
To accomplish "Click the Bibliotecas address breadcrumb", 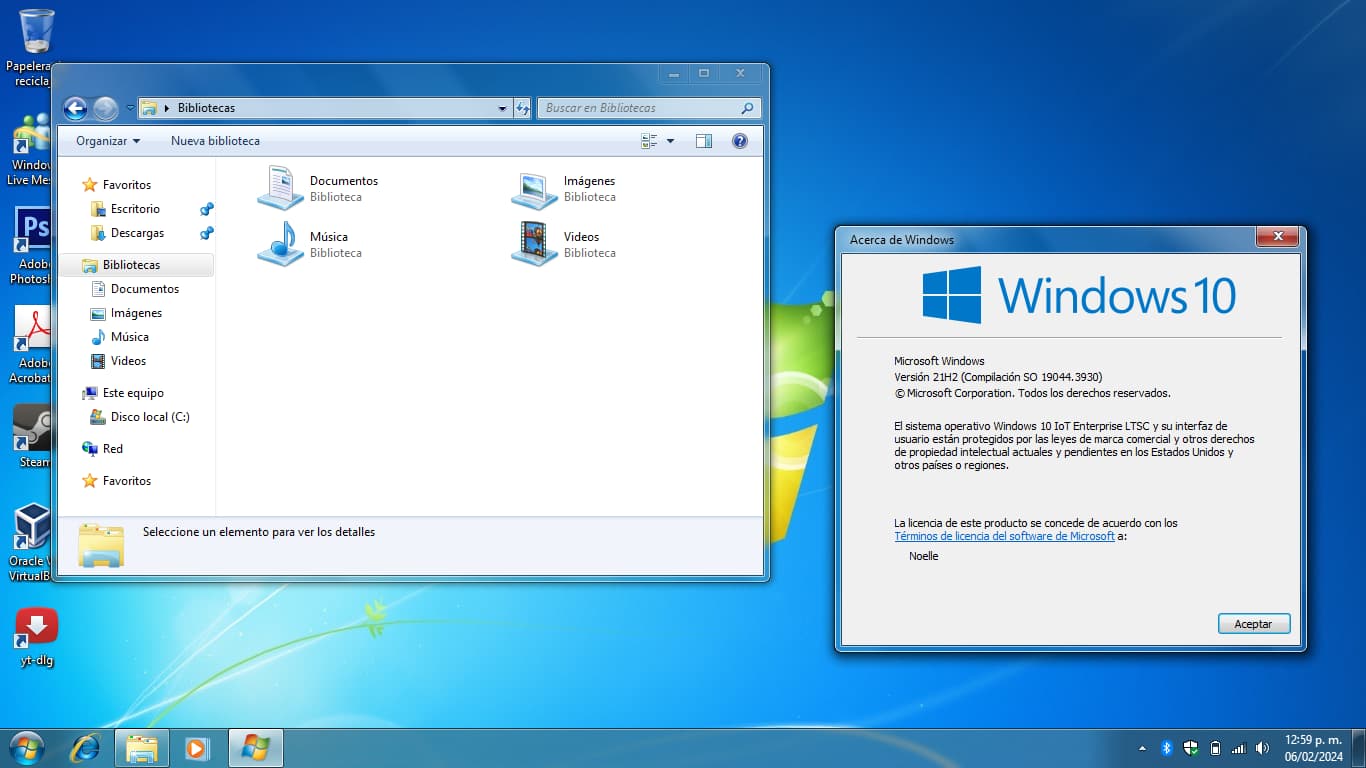I will pyautogui.click(x=206, y=108).
